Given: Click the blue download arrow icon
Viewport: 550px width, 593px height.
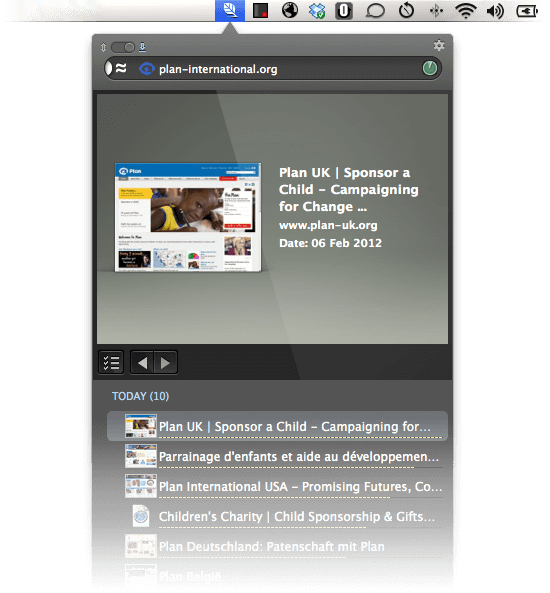Looking at the screenshot, I should (142, 47).
